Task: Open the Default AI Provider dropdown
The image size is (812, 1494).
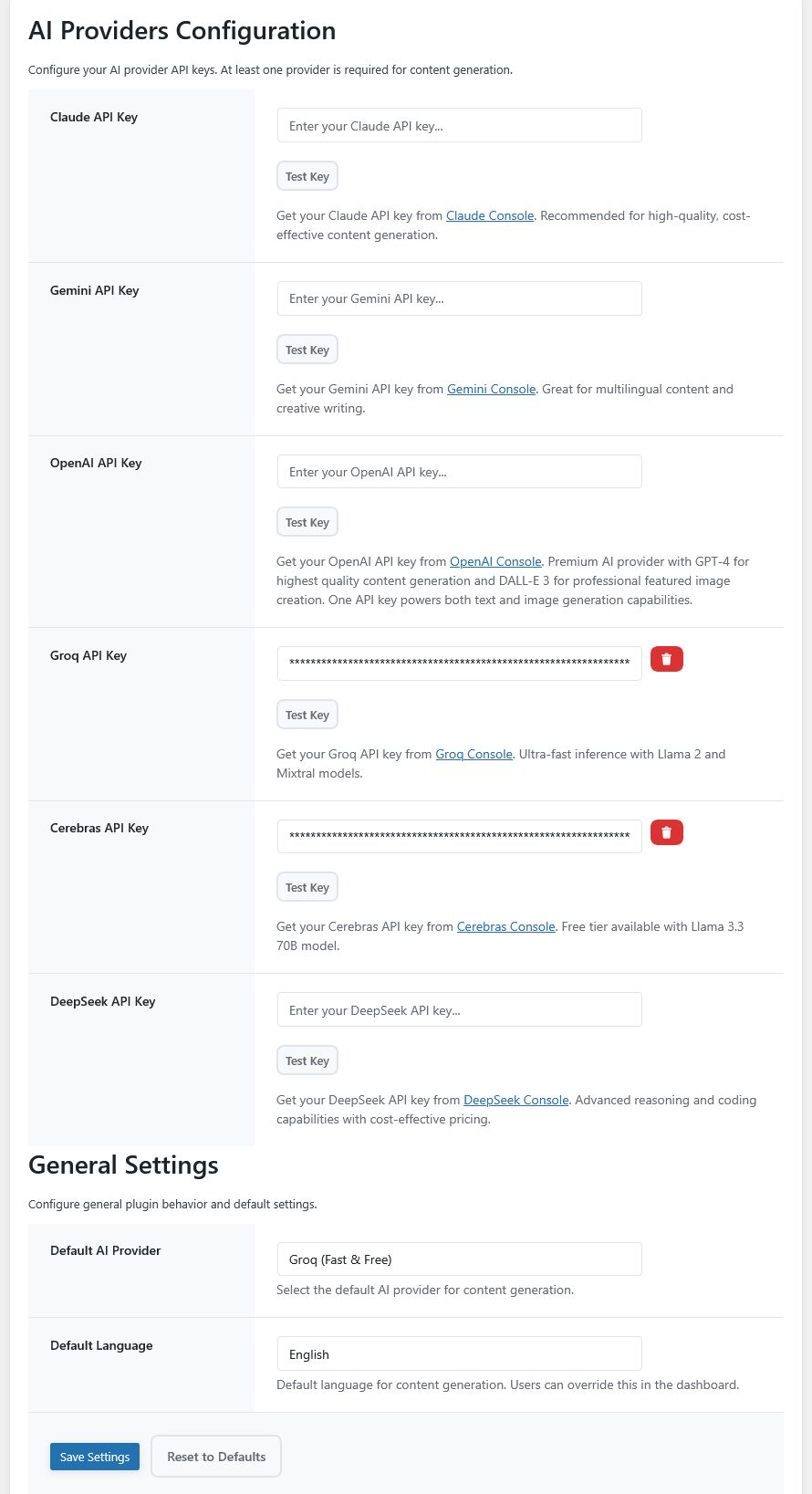Action: 459,1259
